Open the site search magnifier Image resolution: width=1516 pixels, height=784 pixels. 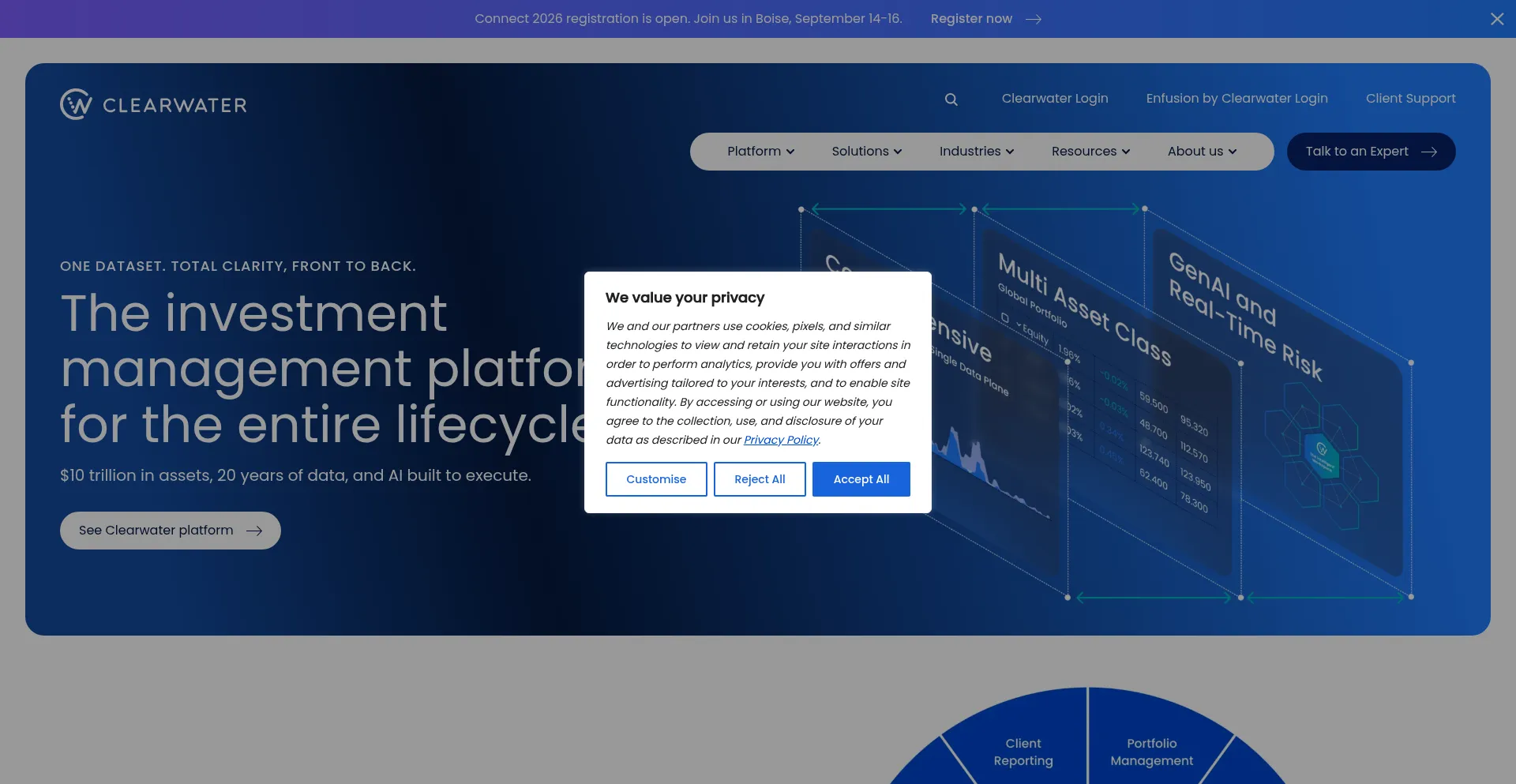[x=951, y=99]
